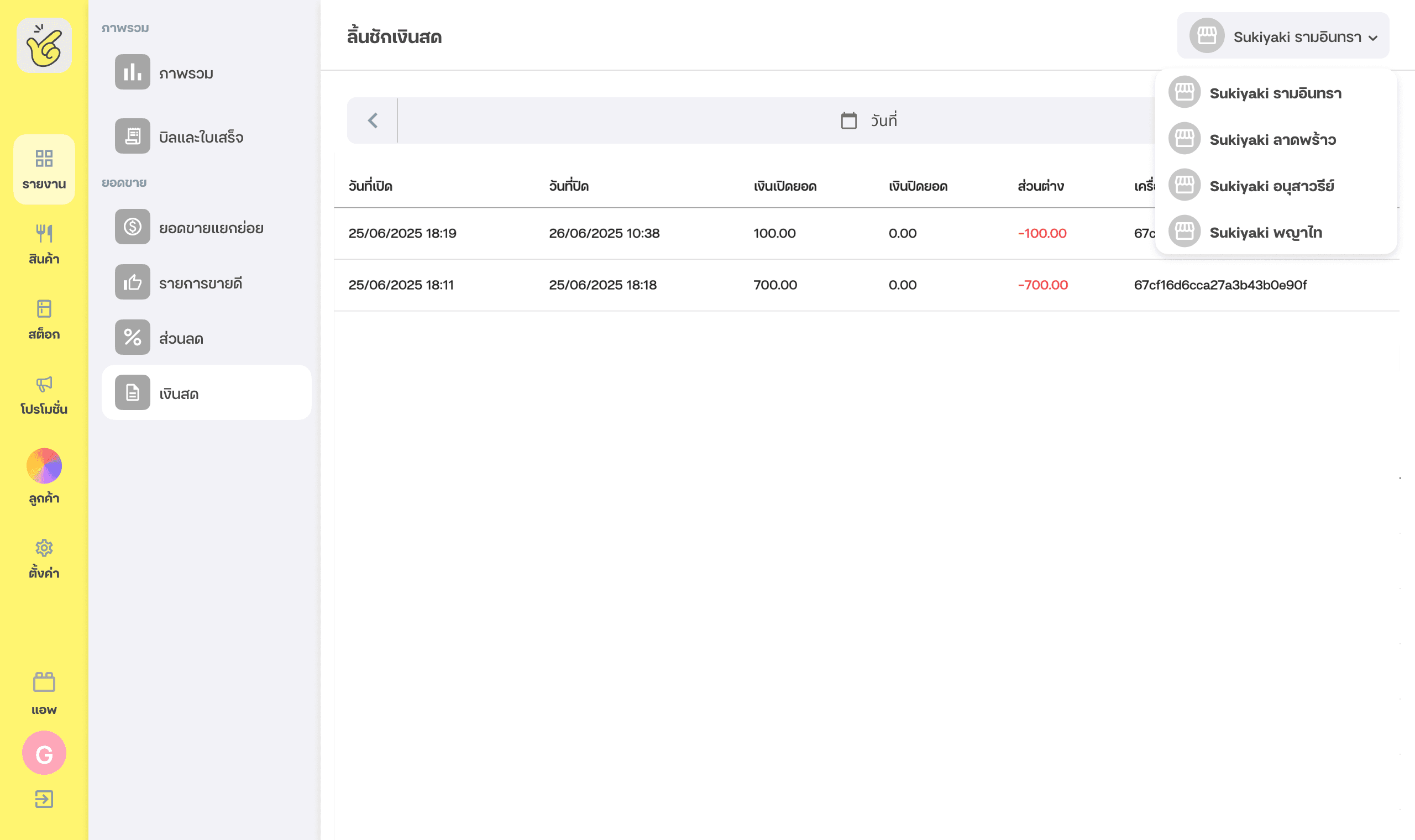Click the เงินเปิดยอด column header

point(785,186)
